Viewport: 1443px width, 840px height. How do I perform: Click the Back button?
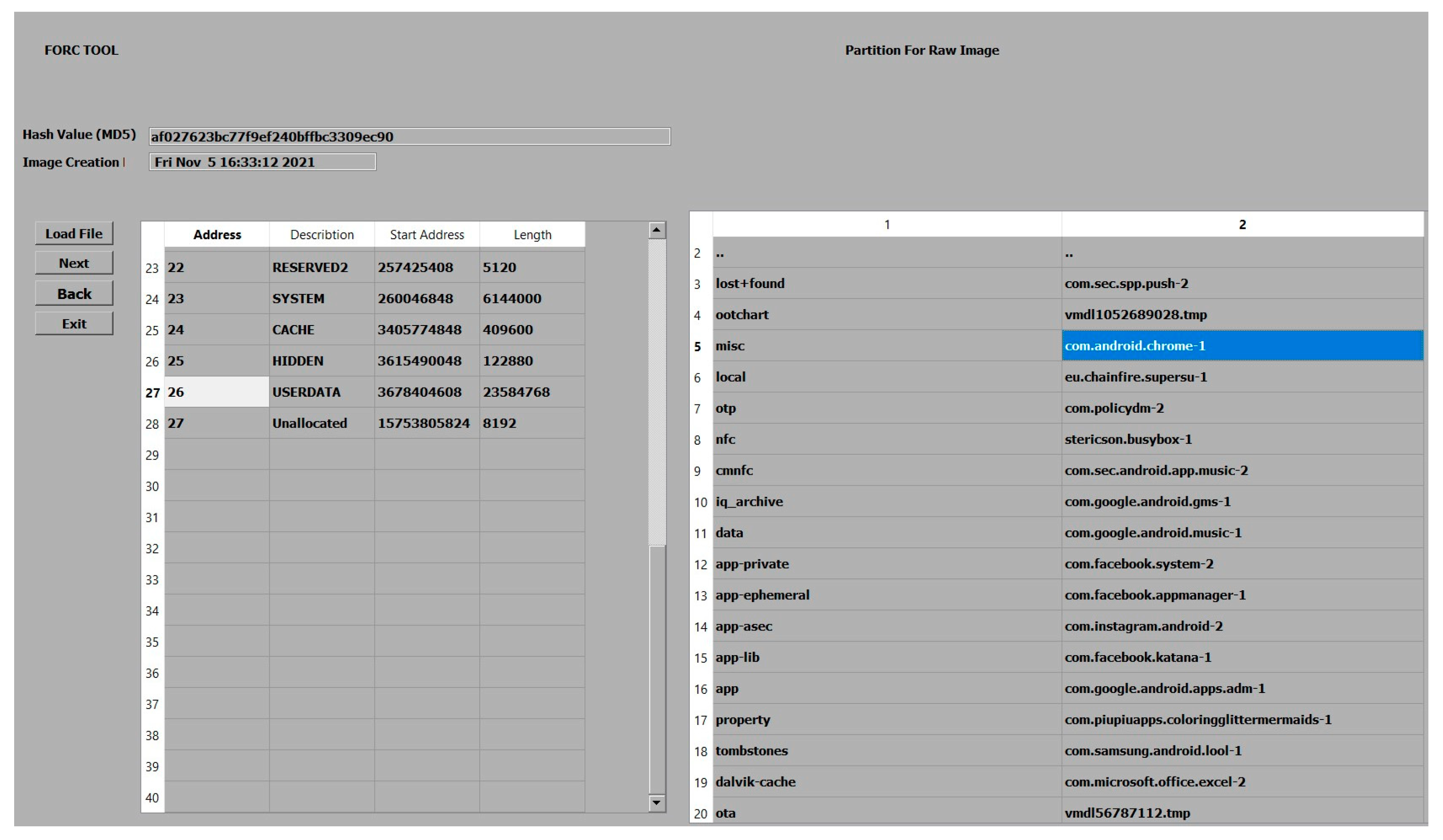[74, 294]
